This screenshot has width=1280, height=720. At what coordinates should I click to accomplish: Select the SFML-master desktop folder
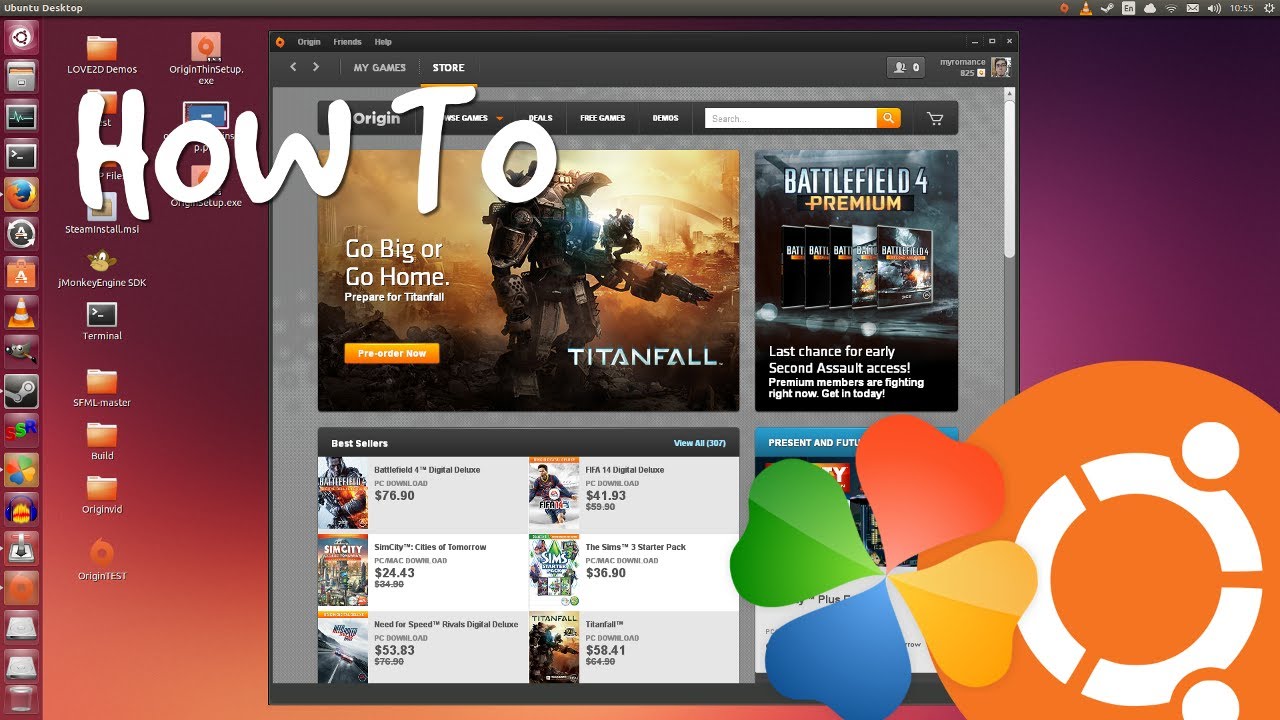[102, 389]
